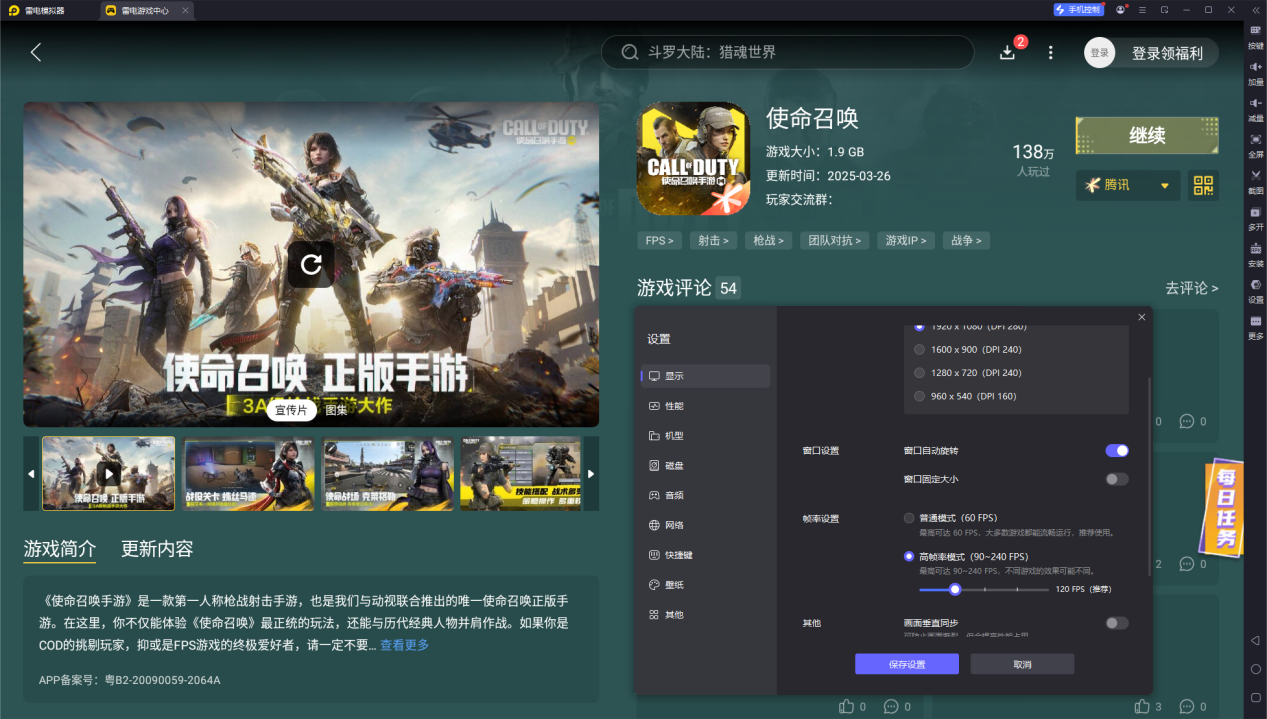Image resolution: width=1267 pixels, height=719 pixels.
Task: Click the search magnifier icon
Action: point(630,52)
